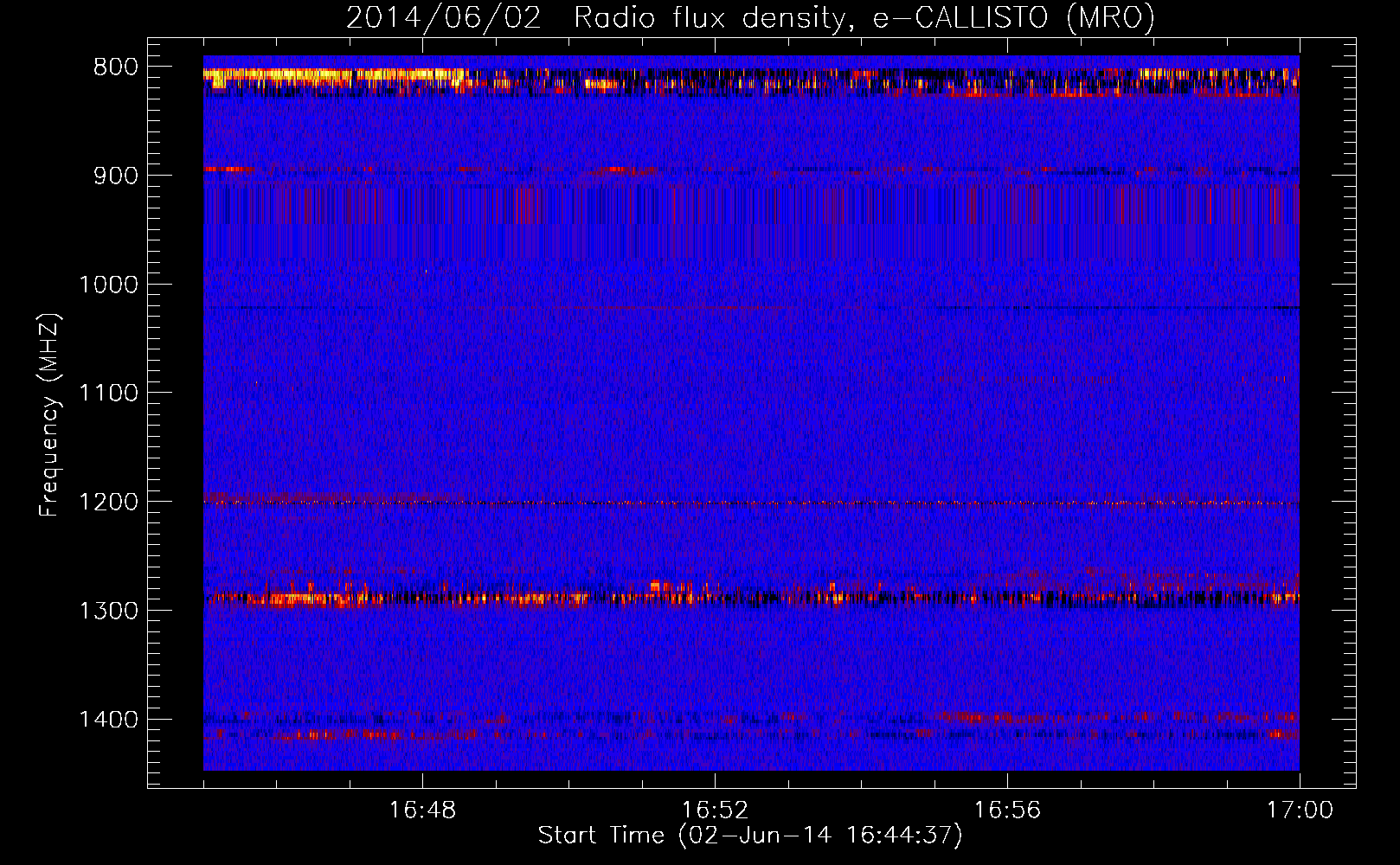Click the 16:48 time axis label

[422, 811]
